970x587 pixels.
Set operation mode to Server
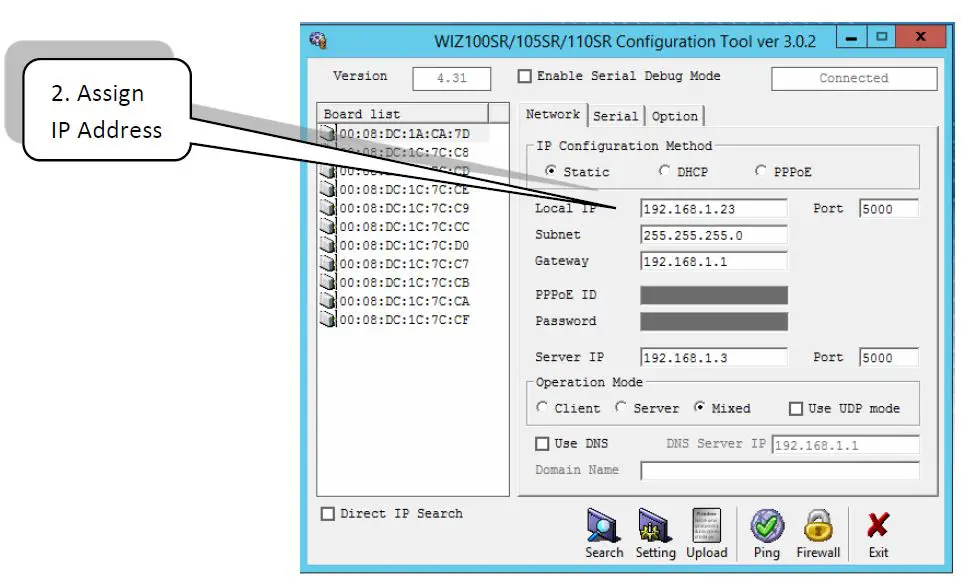(x=620, y=407)
